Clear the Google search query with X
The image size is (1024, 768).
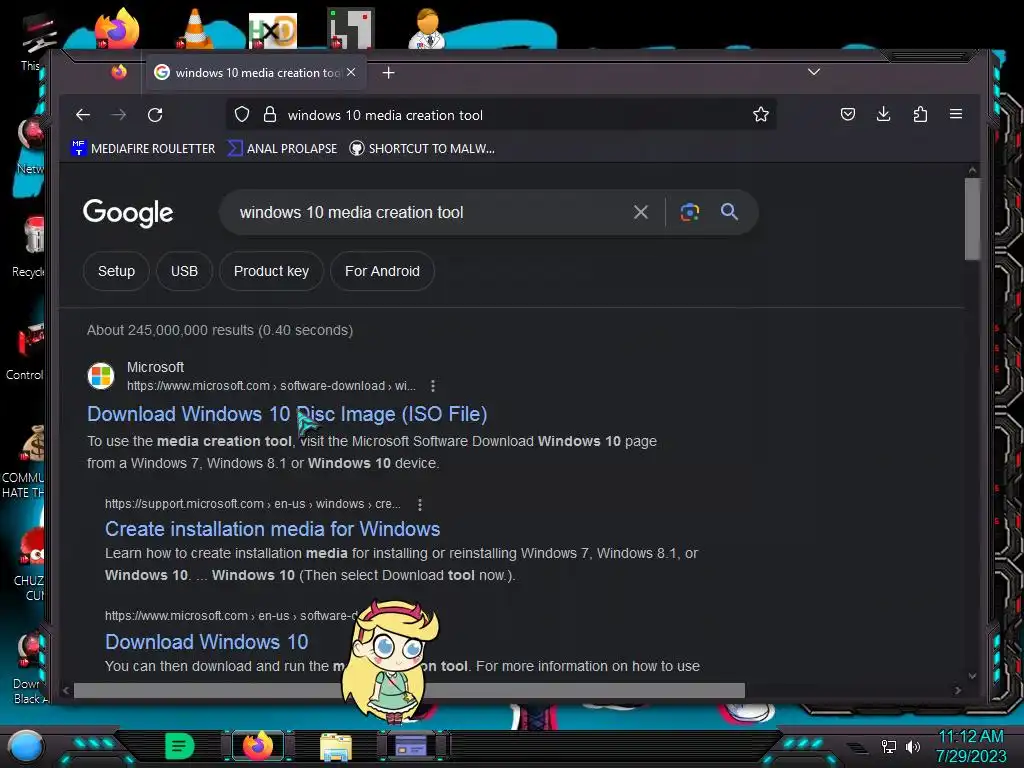(641, 212)
